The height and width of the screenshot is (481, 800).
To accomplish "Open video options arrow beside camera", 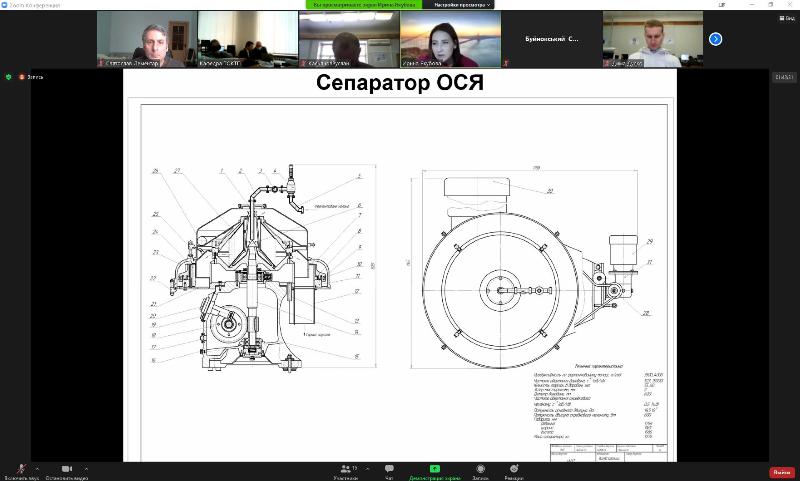I will click(x=86, y=468).
